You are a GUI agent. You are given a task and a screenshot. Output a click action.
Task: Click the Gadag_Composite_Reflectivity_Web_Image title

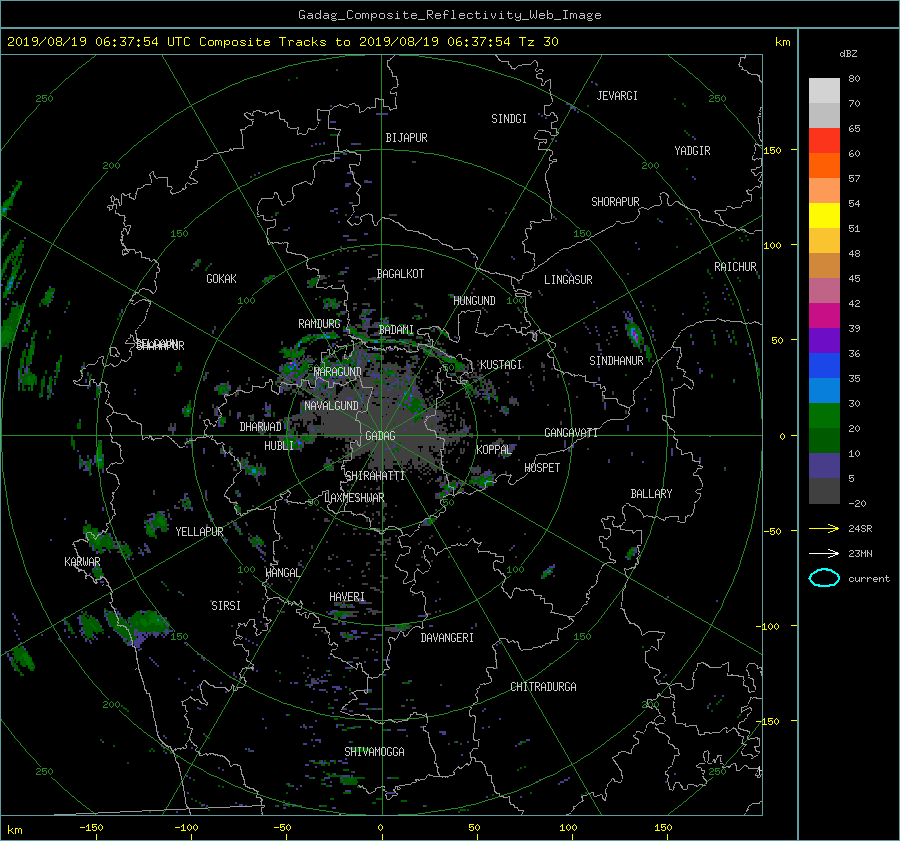click(x=449, y=15)
